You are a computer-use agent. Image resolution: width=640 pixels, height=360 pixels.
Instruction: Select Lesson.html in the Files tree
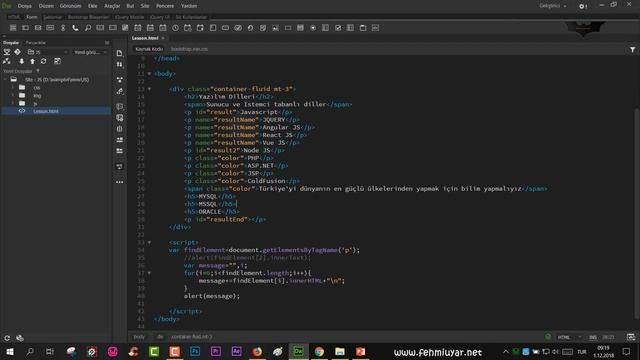[x=56, y=111]
